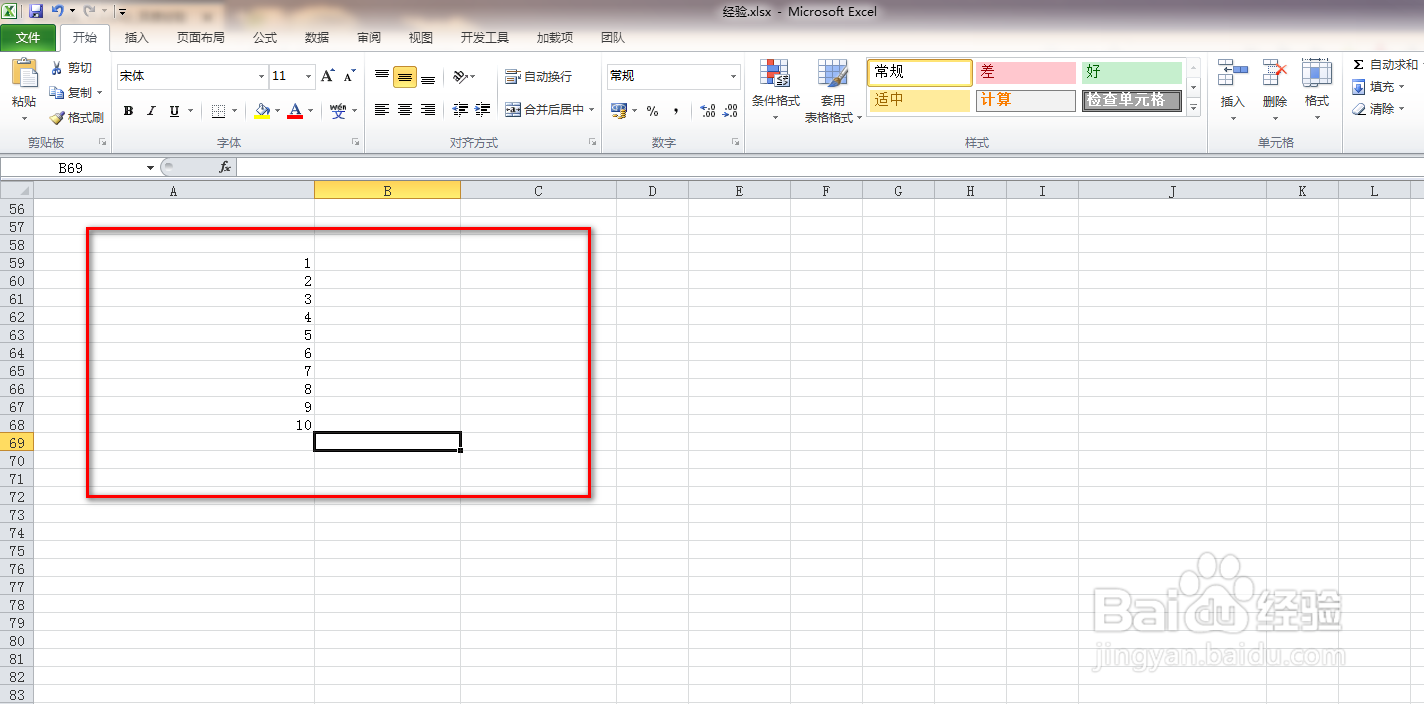This screenshot has width=1424, height=704.
Task: Click the Undo arrow icon
Action: [58, 11]
